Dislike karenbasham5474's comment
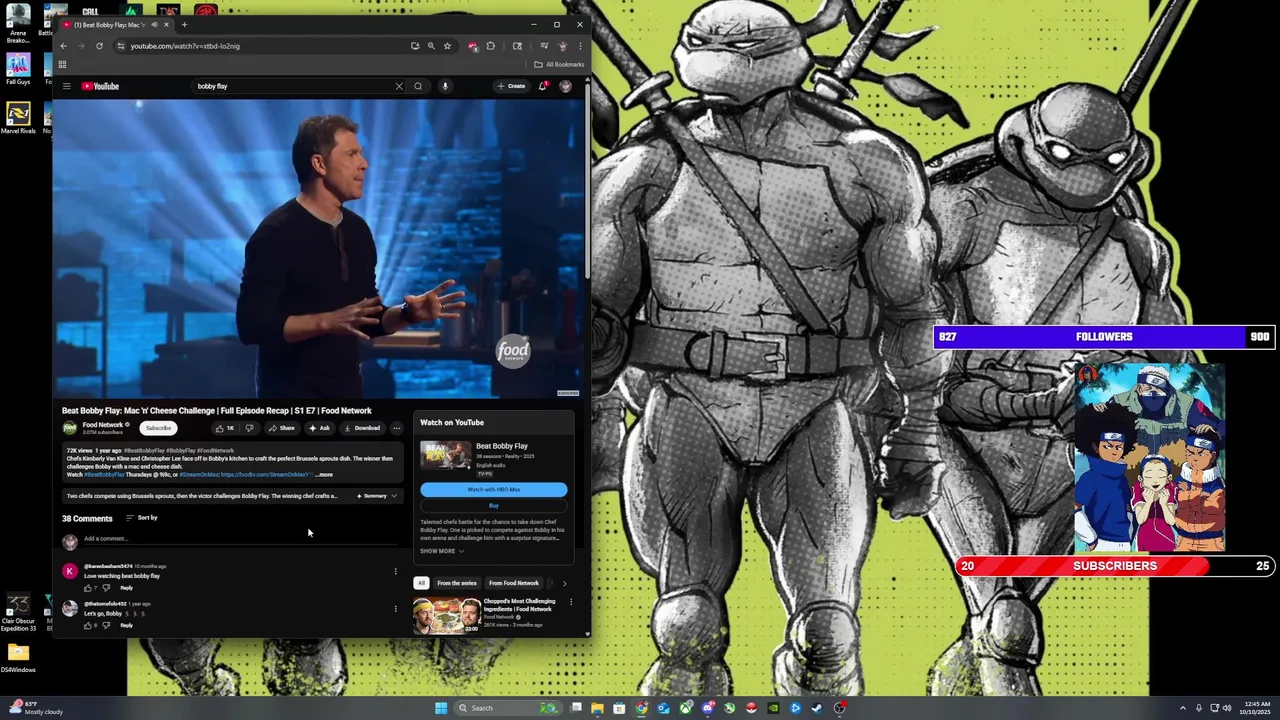This screenshot has width=1280, height=720. click(106, 587)
